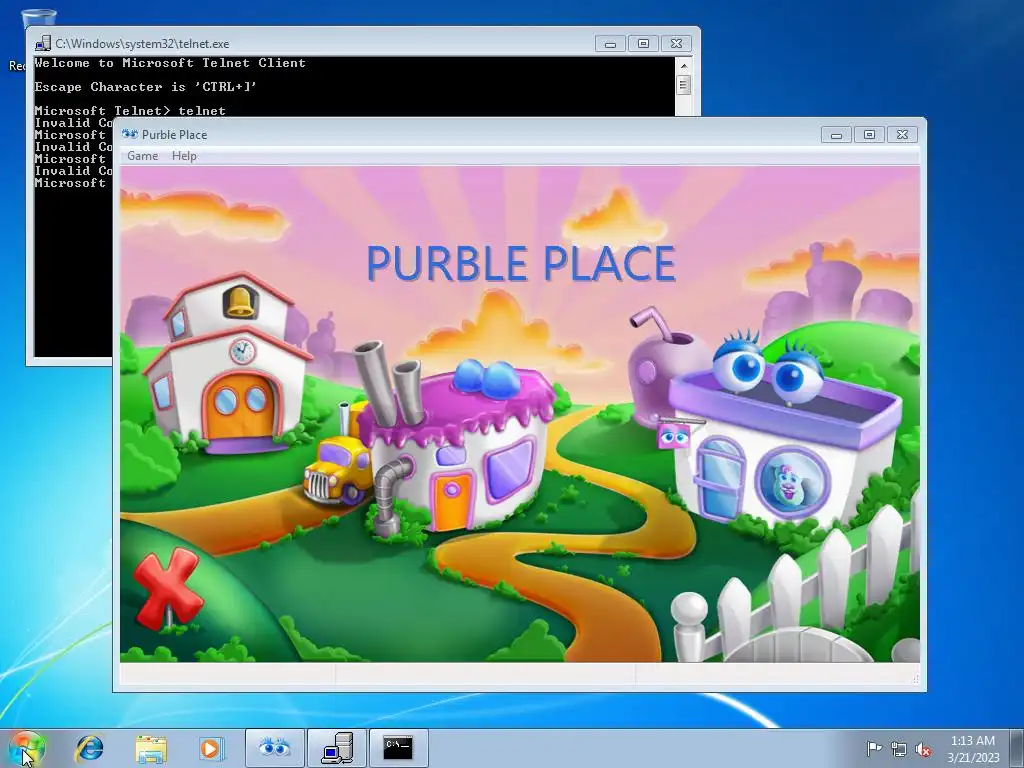Switch to telnet network taskbar button
This screenshot has height=768, width=1024.
(337, 748)
